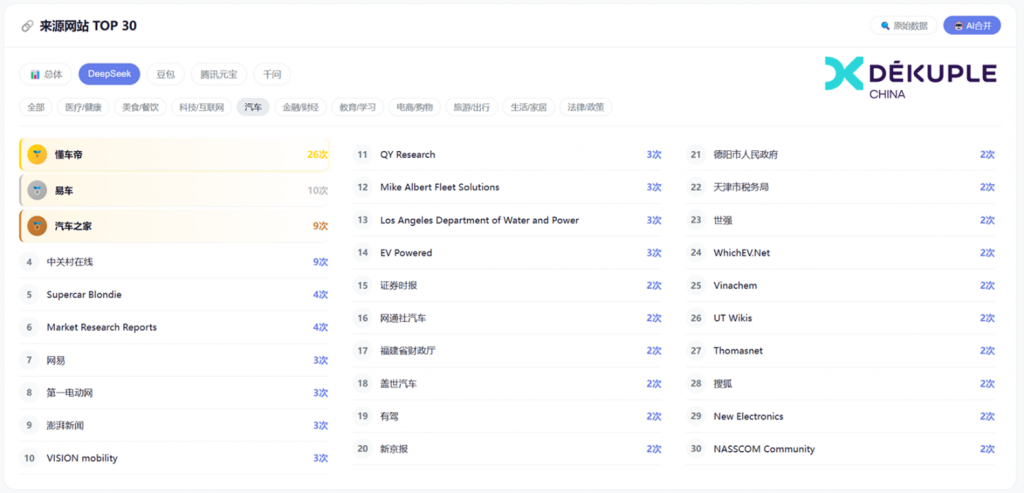Click the 10次 count for 易车
Image resolution: width=1024 pixels, height=493 pixels.
tap(317, 191)
